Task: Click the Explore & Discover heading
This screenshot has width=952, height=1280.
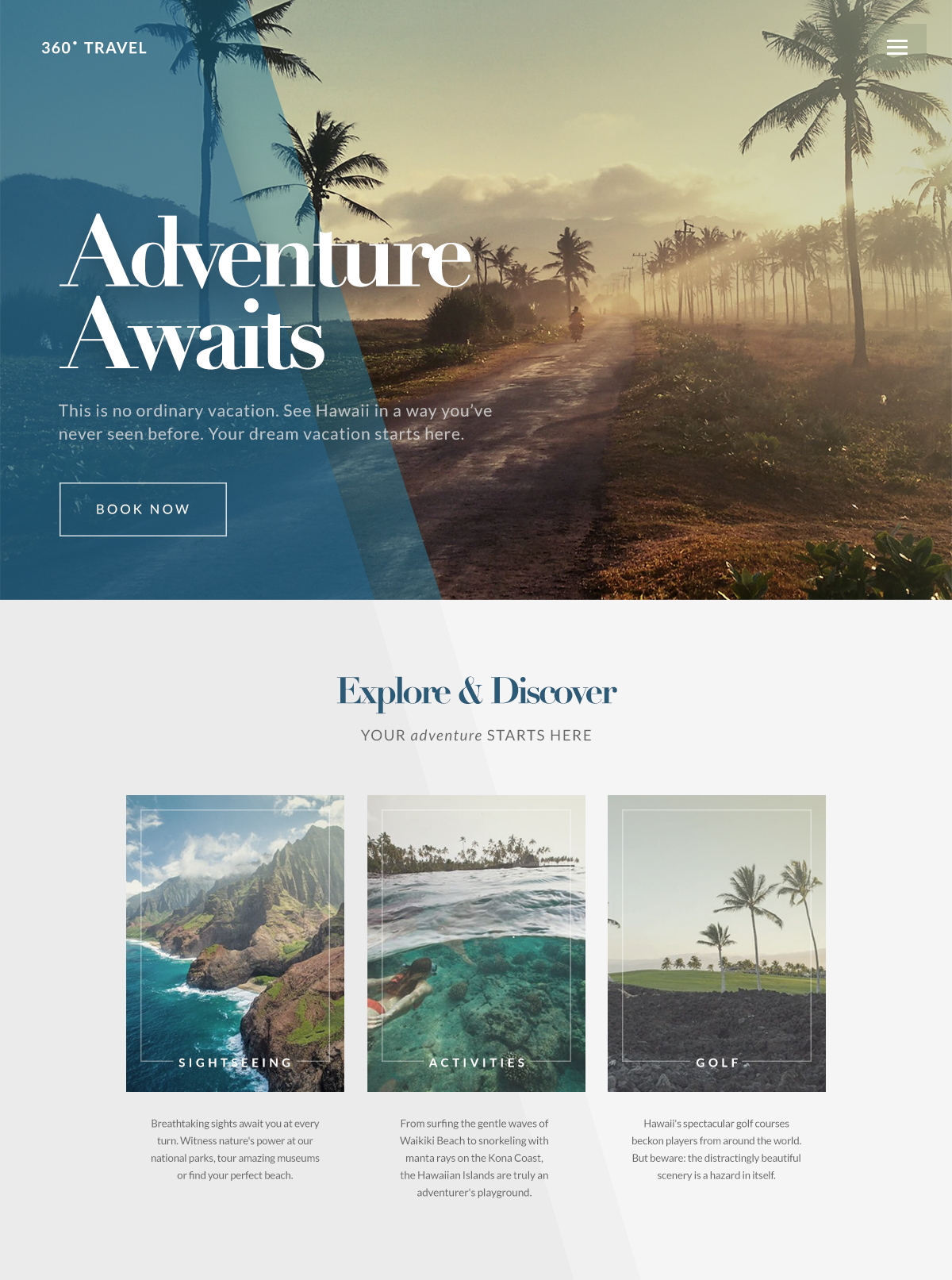Action: [477, 691]
